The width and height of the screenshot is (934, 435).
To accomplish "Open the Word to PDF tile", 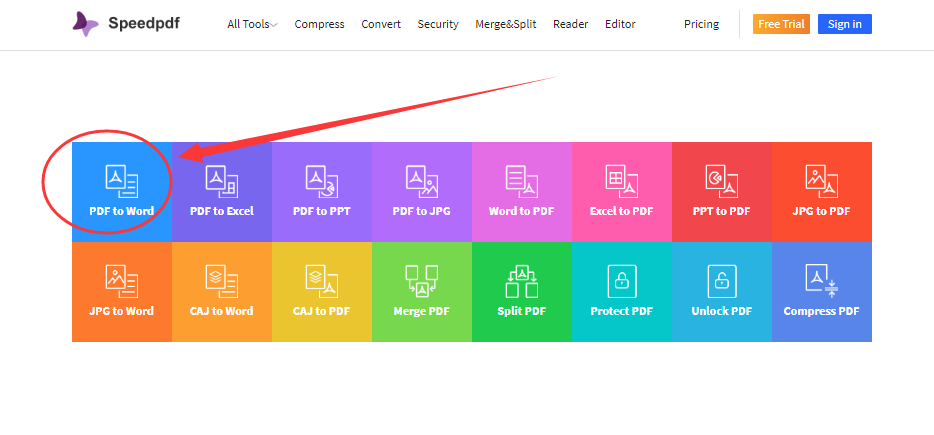I will point(522,192).
